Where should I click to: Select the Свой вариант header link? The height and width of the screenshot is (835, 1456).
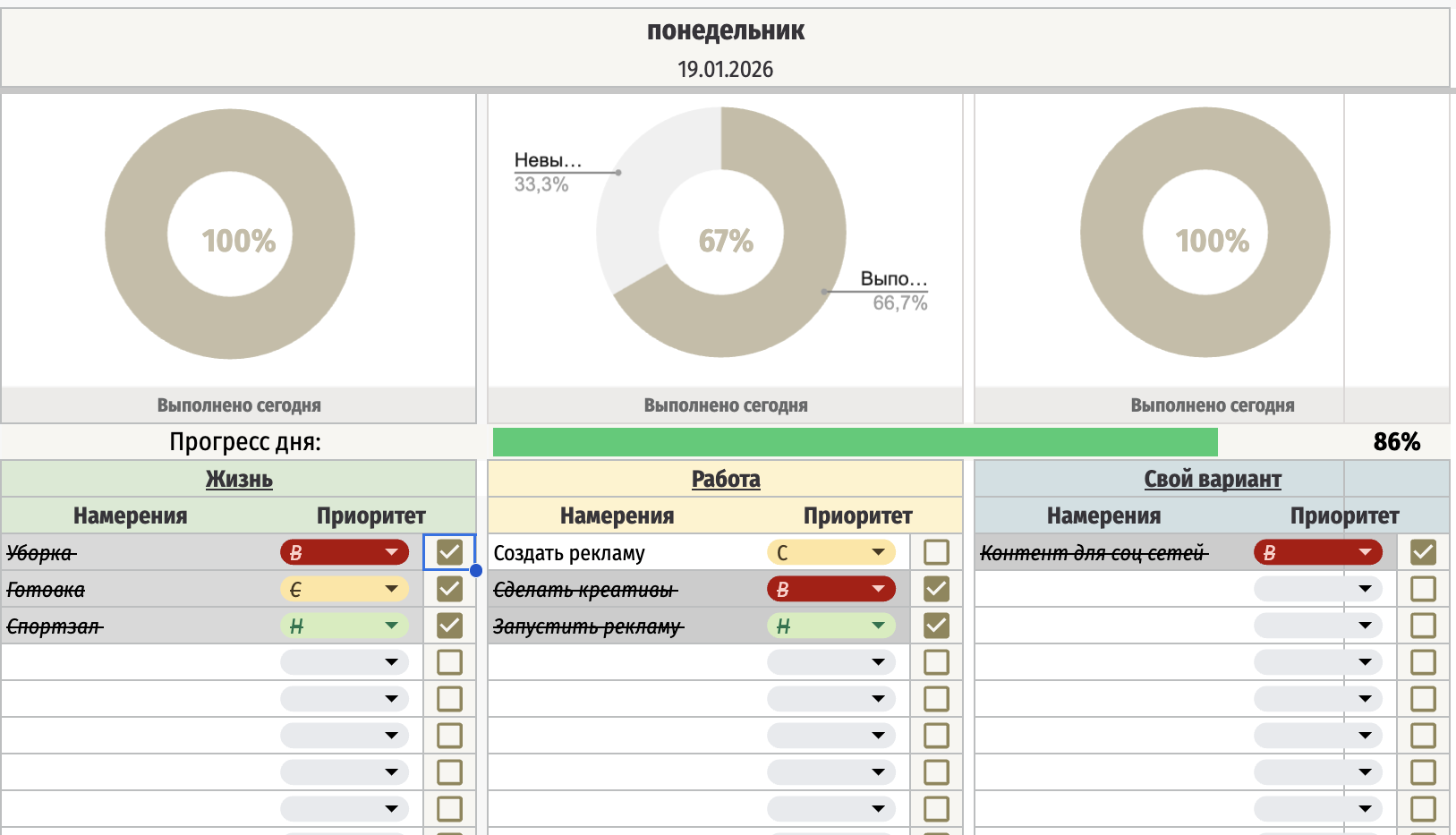tap(1212, 480)
